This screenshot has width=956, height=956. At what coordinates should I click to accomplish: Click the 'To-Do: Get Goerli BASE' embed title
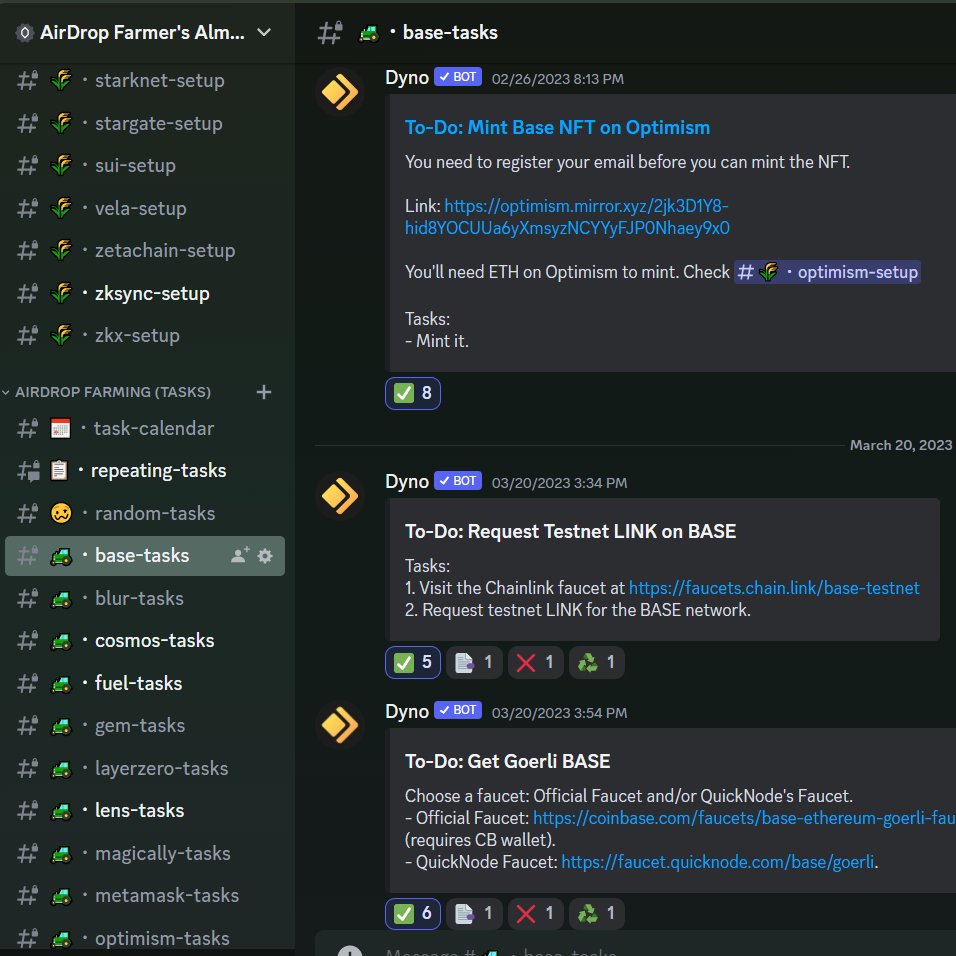click(507, 761)
